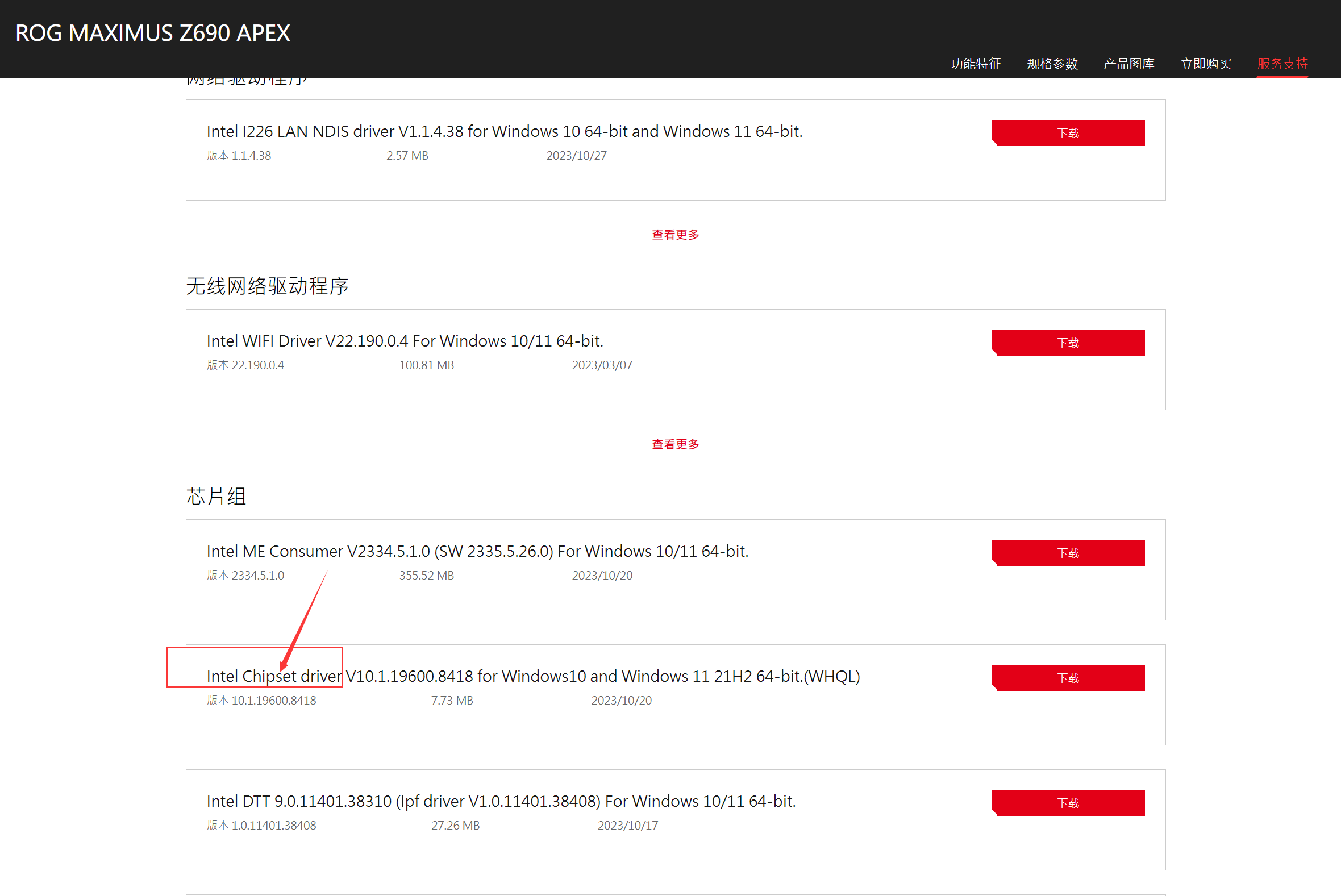1341x896 pixels.
Task: Click the 芯片组 section heading
Action: 216,496
